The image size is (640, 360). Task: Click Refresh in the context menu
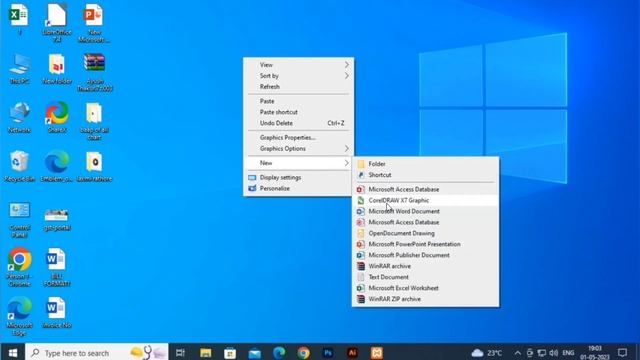[x=299, y=87]
